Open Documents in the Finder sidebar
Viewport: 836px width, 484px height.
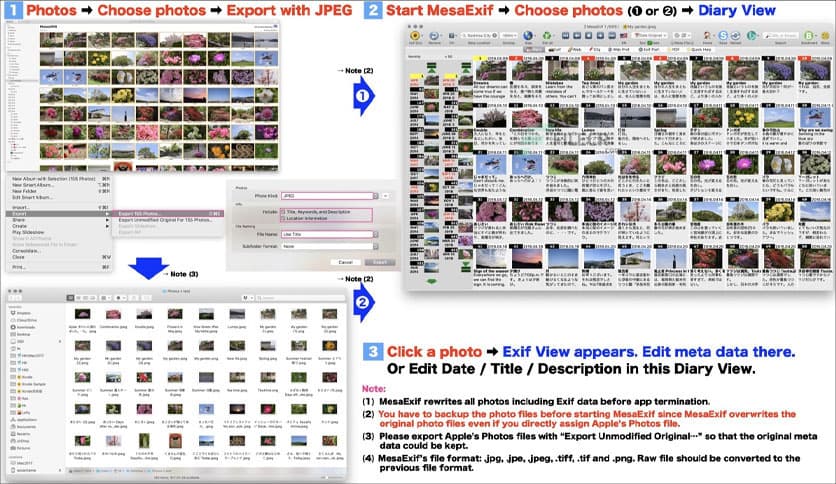click(22, 426)
